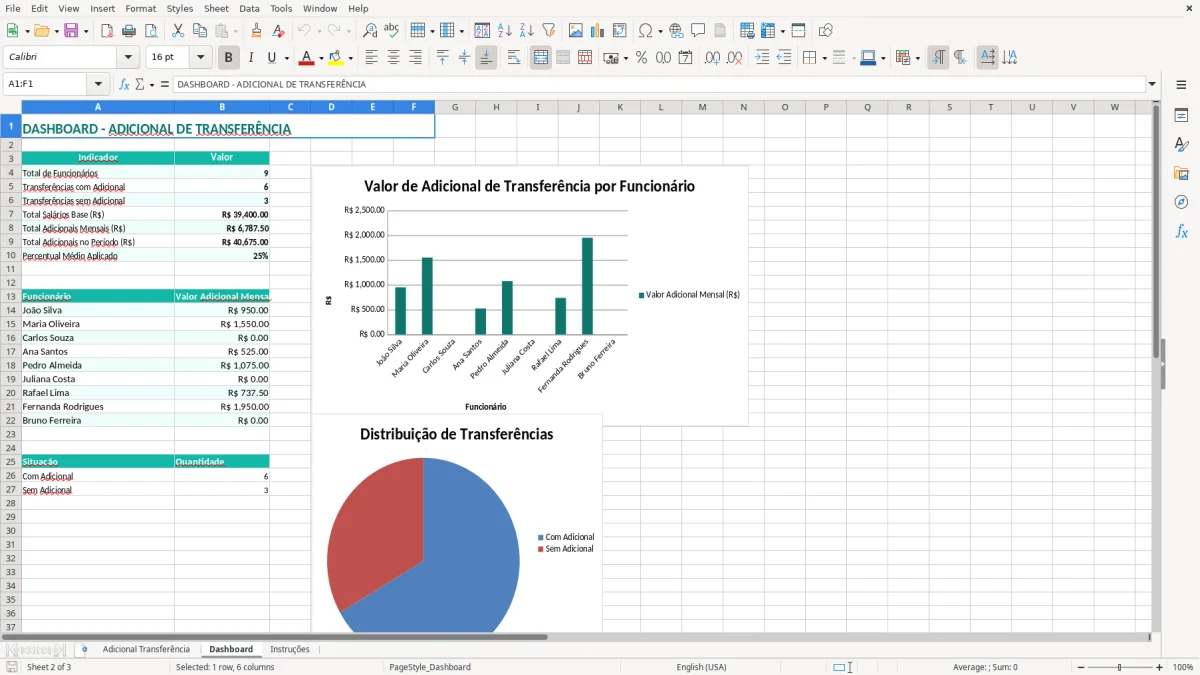Viewport: 1200px width, 675px height.
Task: Insert a special character (Omega)
Action: click(x=645, y=31)
